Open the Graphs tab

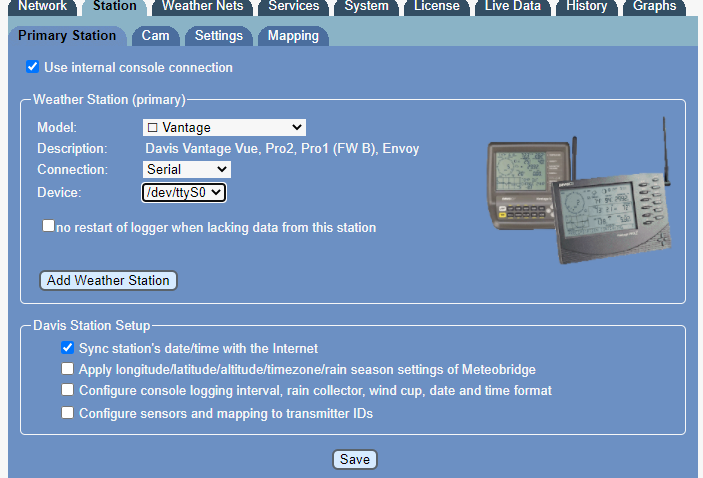(x=654, y=6)
